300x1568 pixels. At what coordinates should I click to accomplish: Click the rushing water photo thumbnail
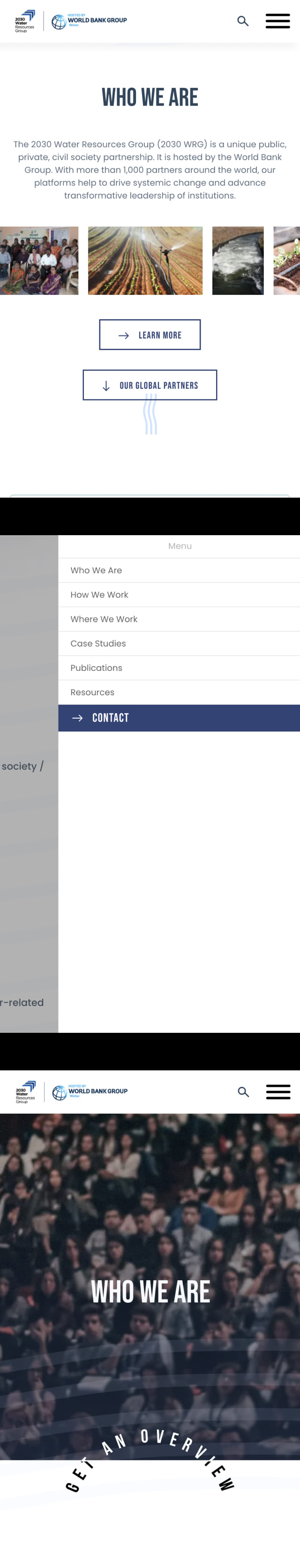[x=238, y=261]
